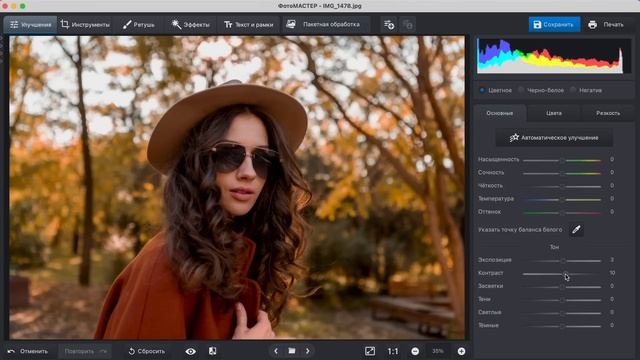The width and height of the screenshot is (640, 360).
Task: Go to the next photo arrow
Action: coord(307,351)
